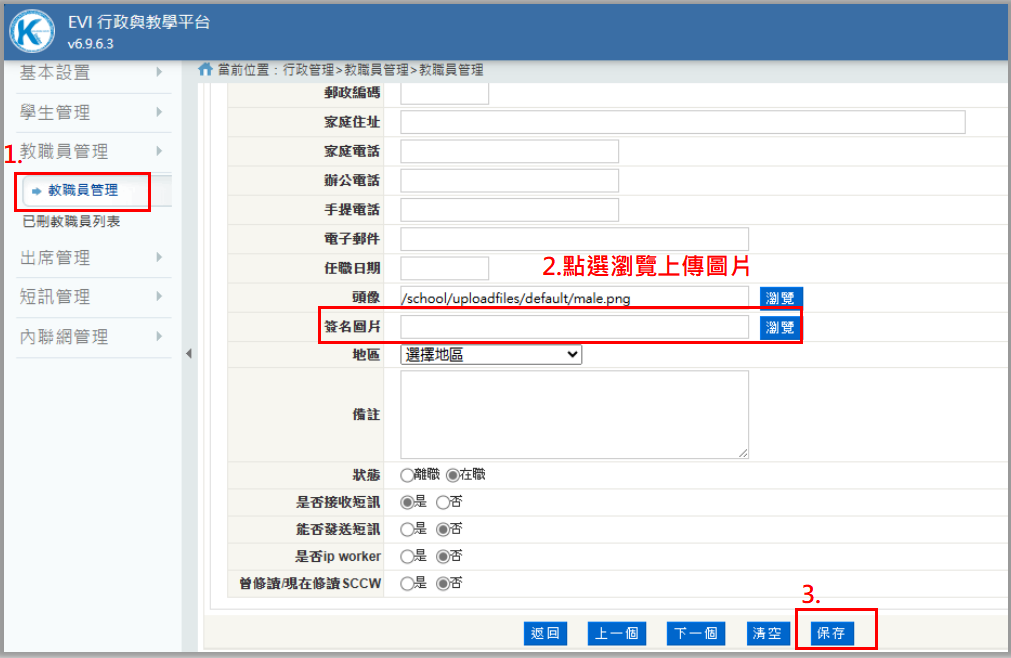Viewport: 1011px width, 658px height.
Task: Select 教職員管理 submenu item
Action: pos(83,190)
